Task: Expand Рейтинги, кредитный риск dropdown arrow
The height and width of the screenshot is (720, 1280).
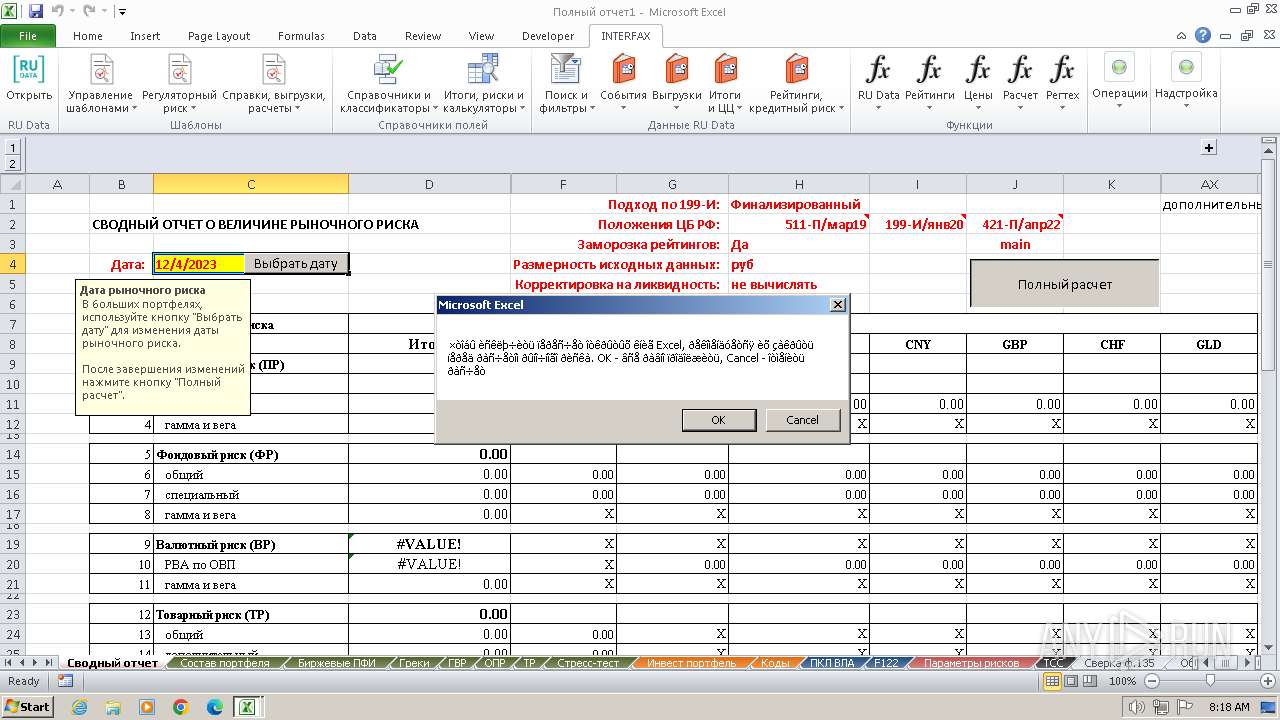Action: (841, 109)
